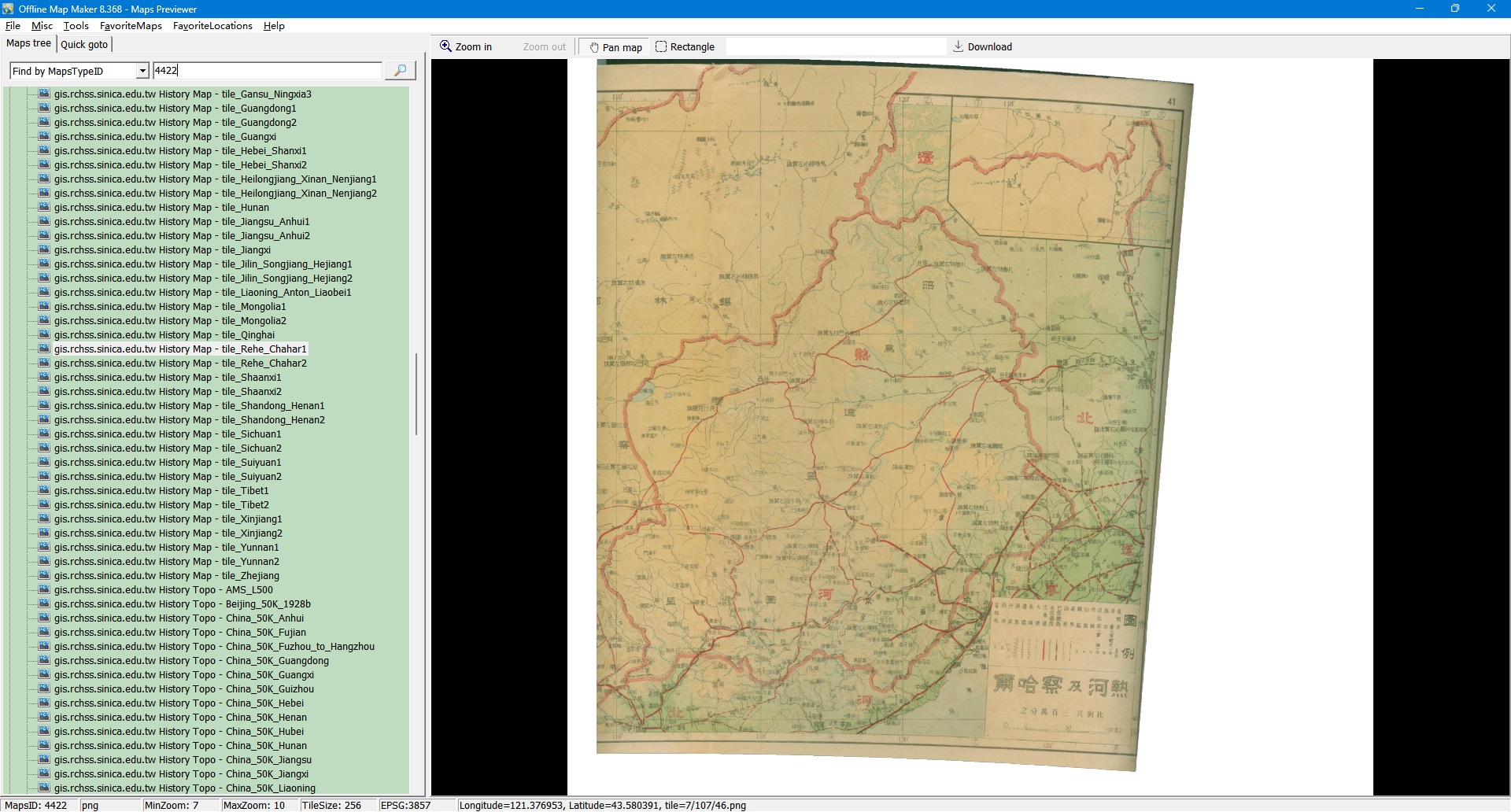Switch to the Maps tree tab
This screenshot has height=812, width=1511.
[29, 44]
